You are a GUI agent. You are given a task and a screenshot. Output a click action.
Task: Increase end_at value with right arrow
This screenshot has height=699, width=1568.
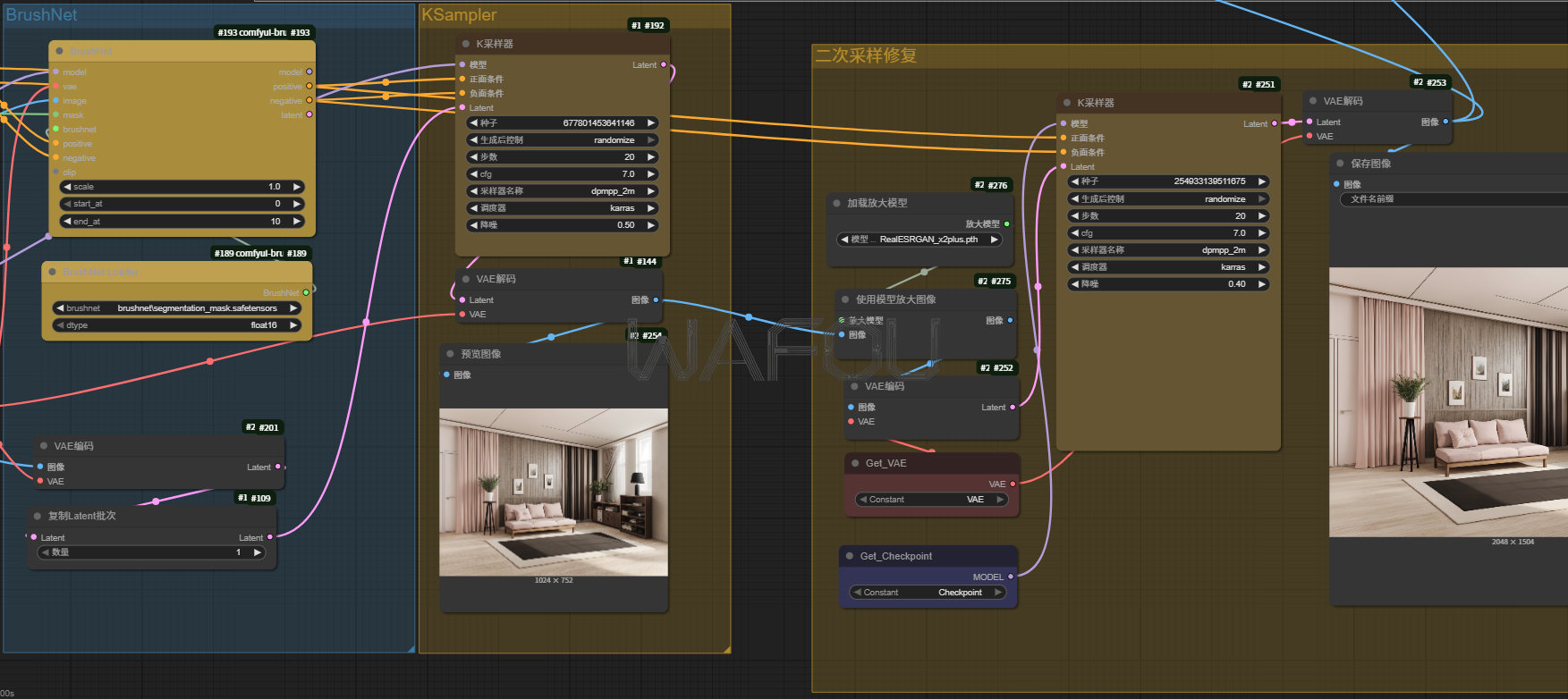coord(297,222)
